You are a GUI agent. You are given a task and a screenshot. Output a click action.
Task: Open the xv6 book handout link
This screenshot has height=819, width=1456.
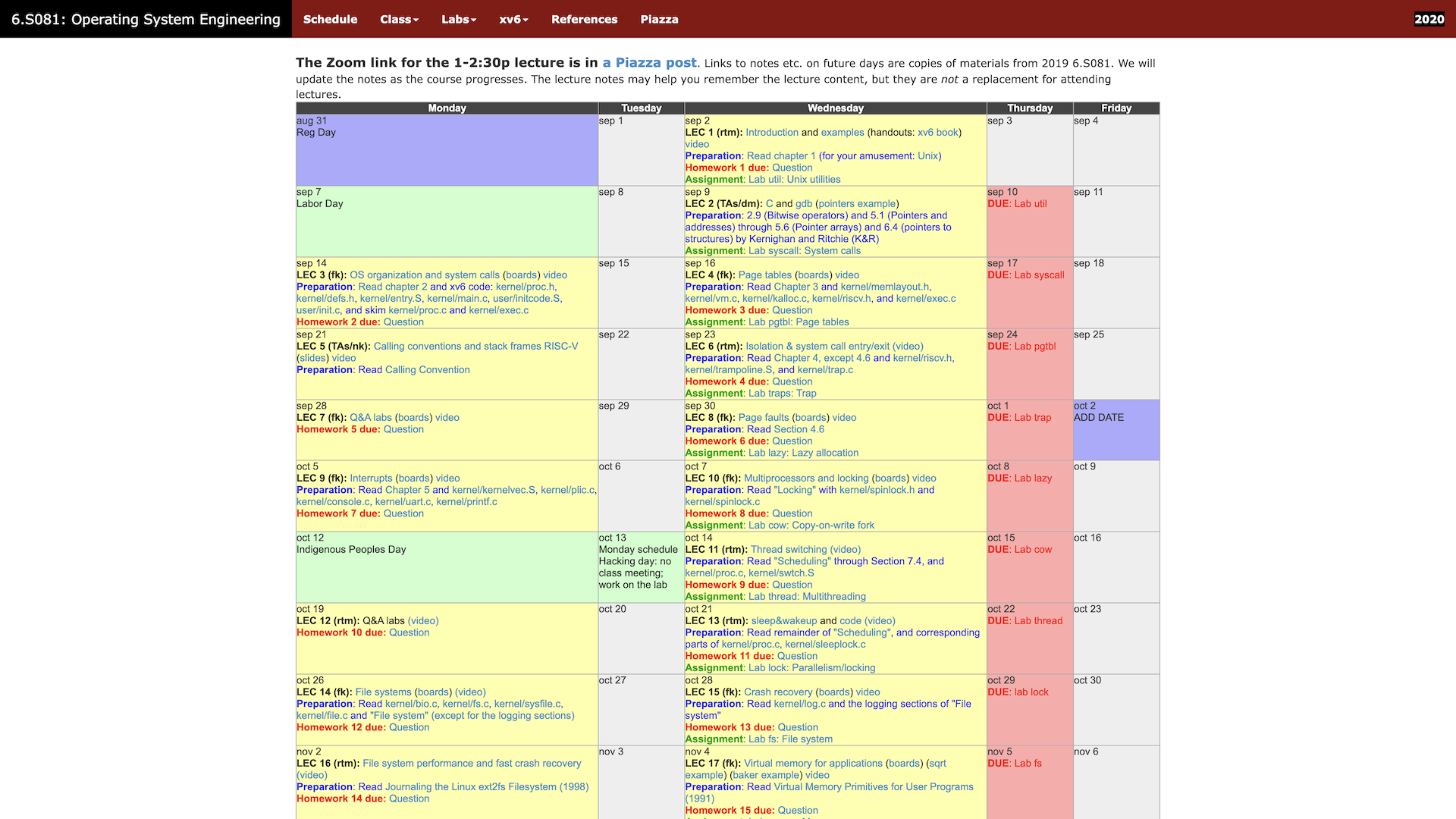click(938, 132)
